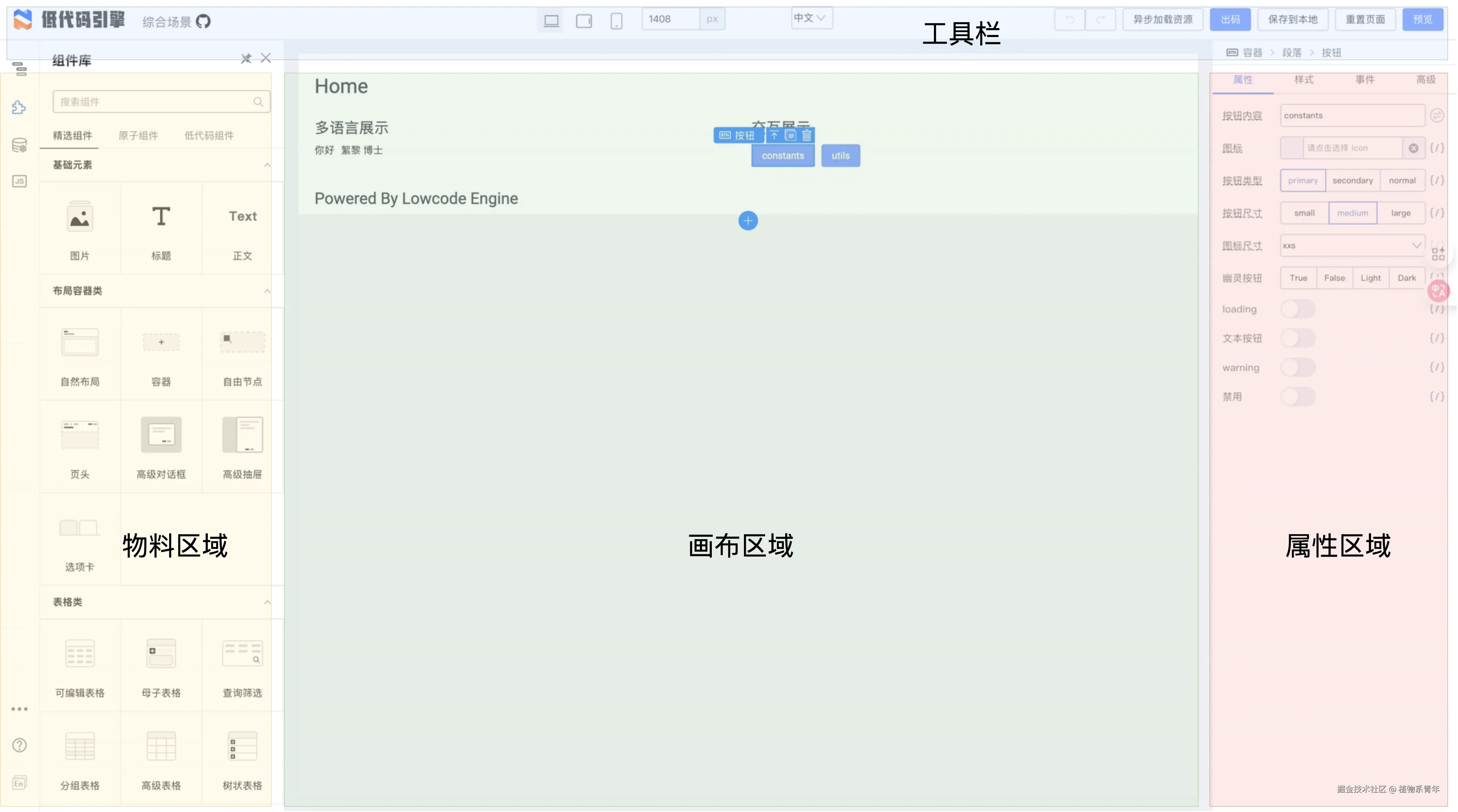1458x812 pixels.
Task: Open the outline tree panel icon
Action: [19, 70]
